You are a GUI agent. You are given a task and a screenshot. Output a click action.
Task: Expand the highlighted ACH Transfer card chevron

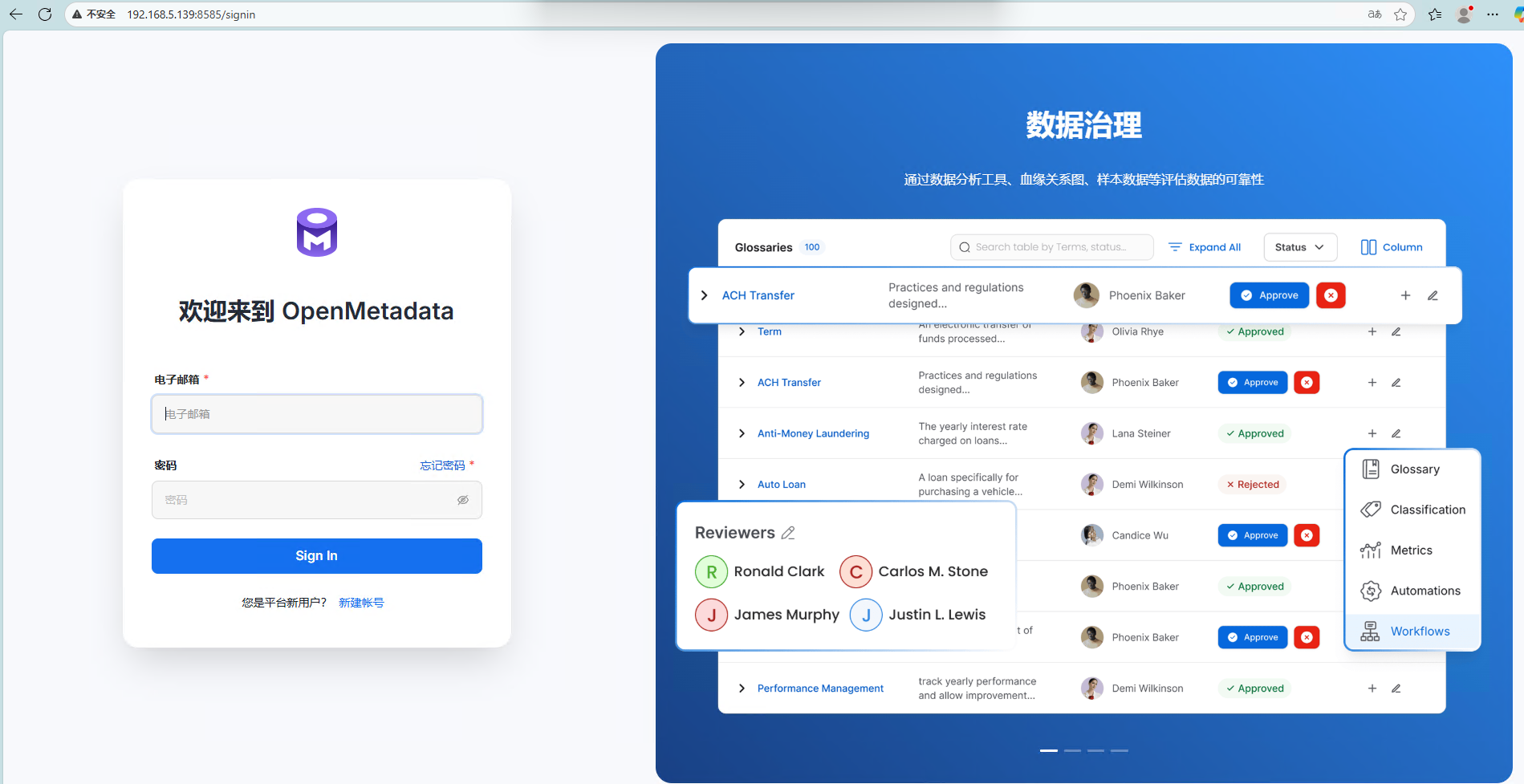[x=704, y=295]
